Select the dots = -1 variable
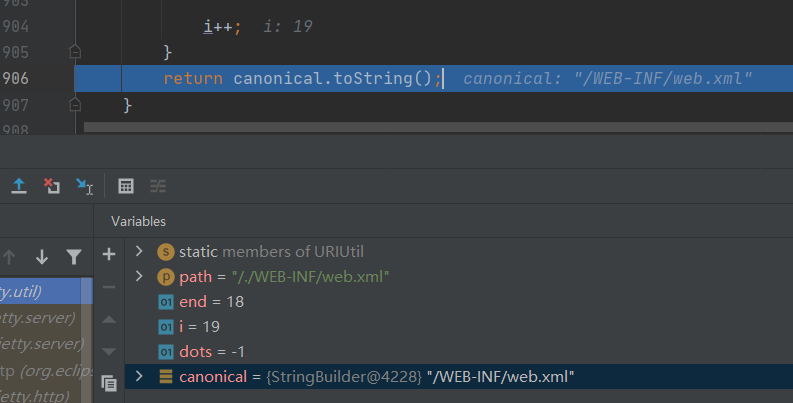This screenshot has width=793, height=403. click(211, 351)
